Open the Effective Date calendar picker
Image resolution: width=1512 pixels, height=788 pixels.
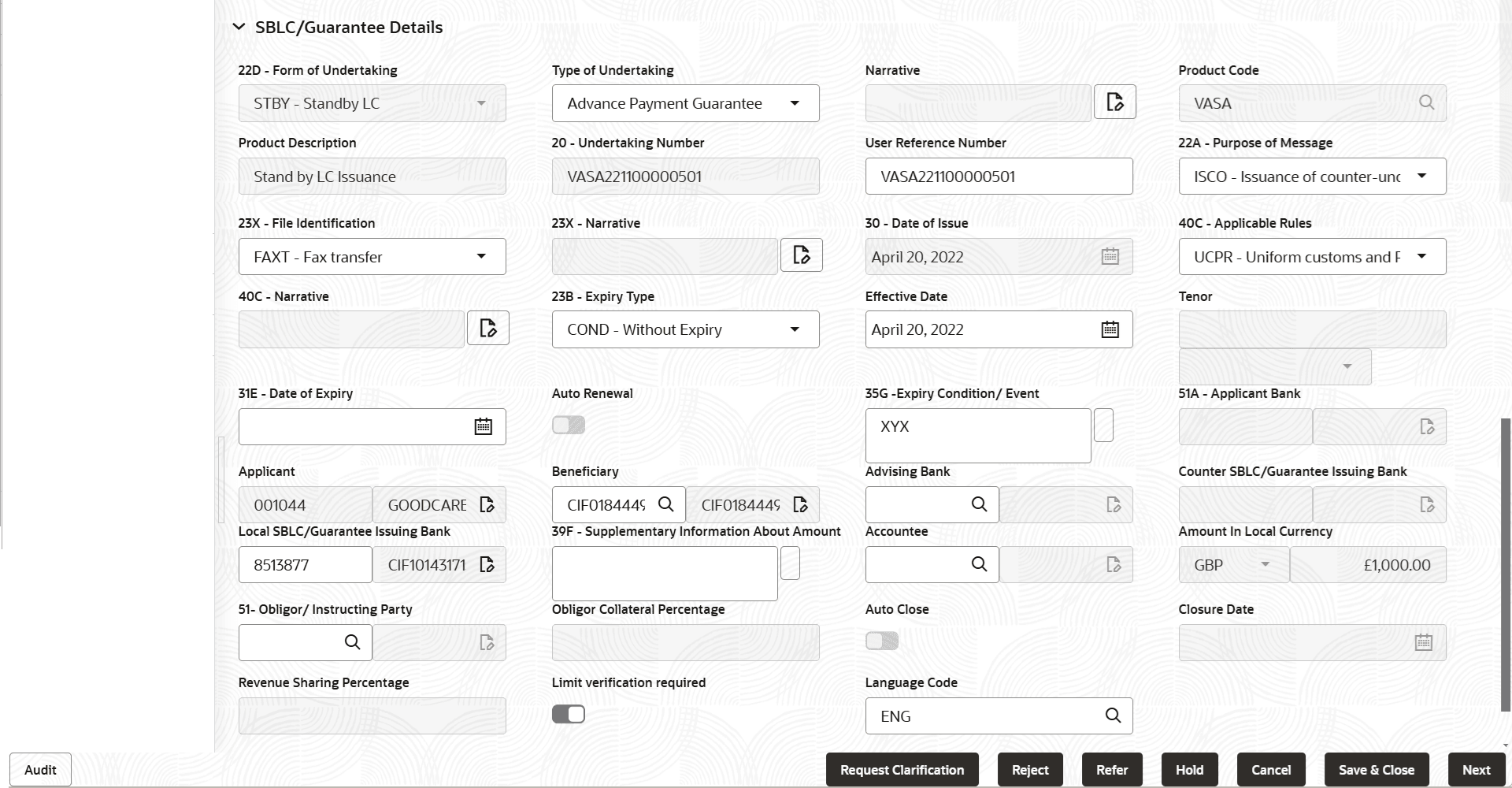pyautogui.click(x=1110, y=329)
